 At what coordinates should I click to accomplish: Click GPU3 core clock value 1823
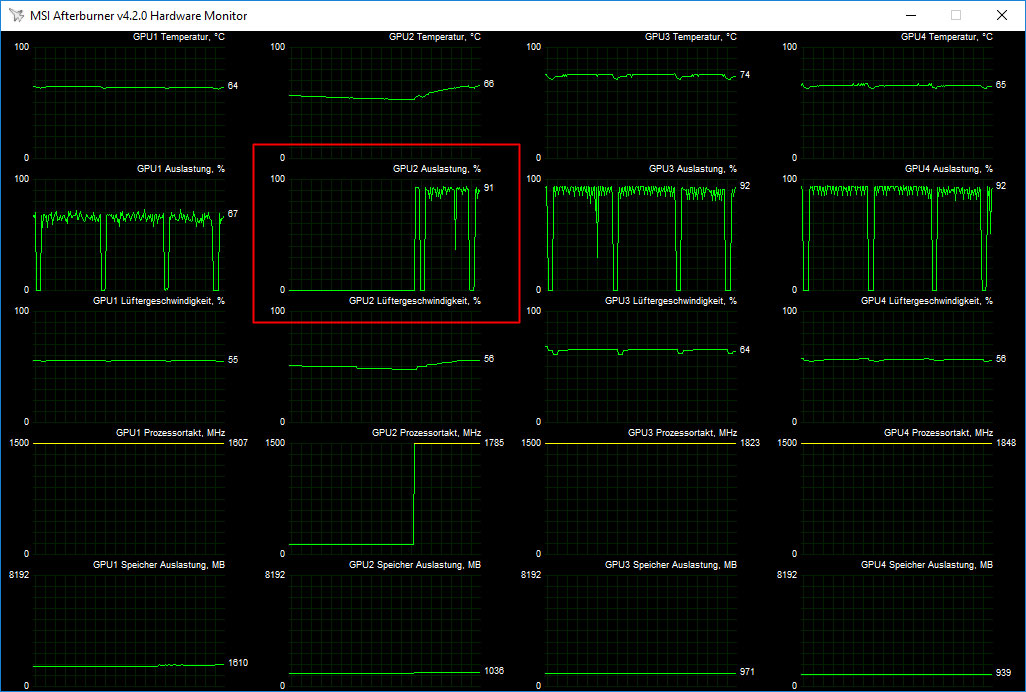(x=749, y=443)
